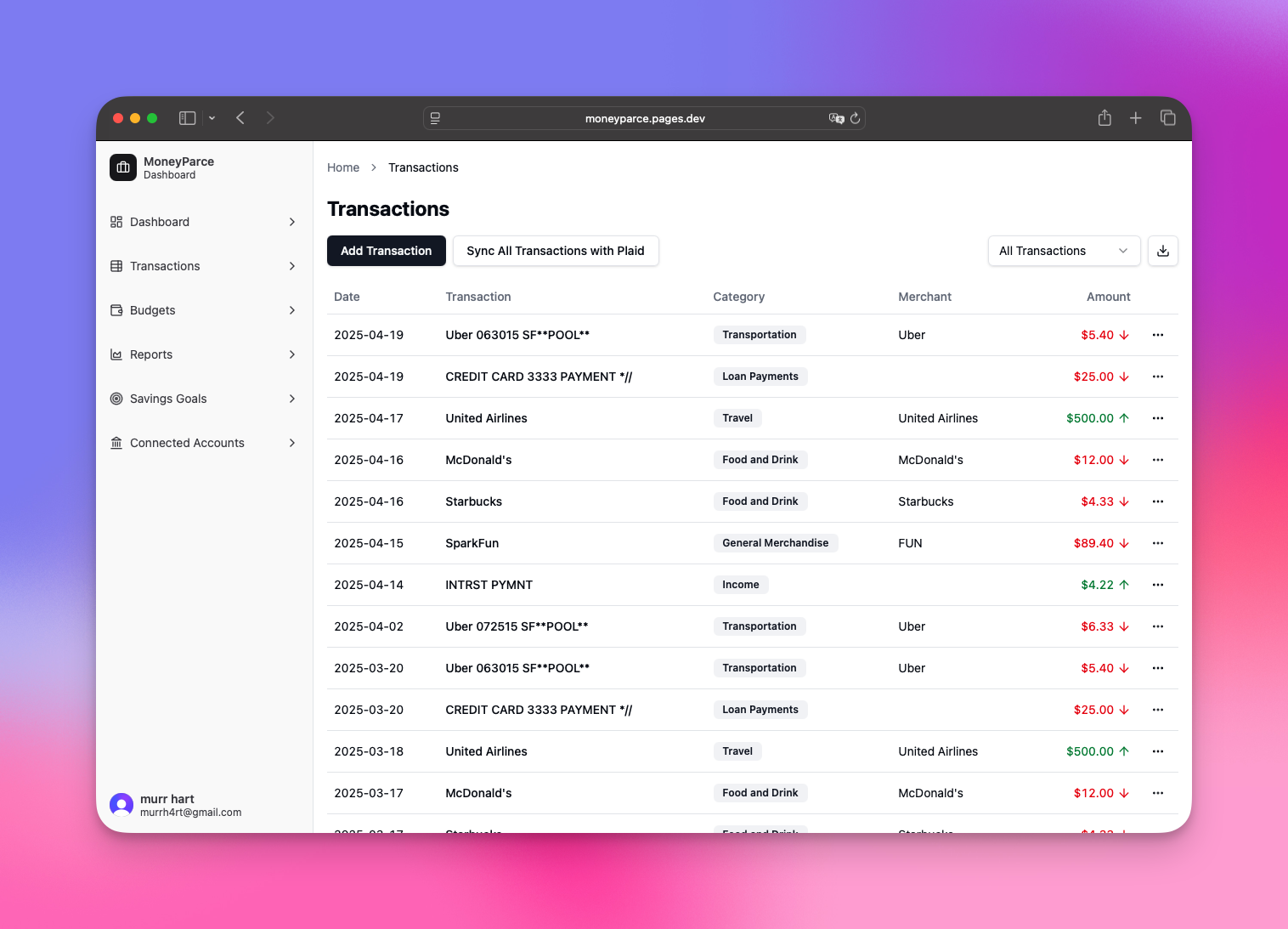Click the browser page reload icon
Image resolution: width=1288 pixels, height=929 pixels.
pos(855,118)
